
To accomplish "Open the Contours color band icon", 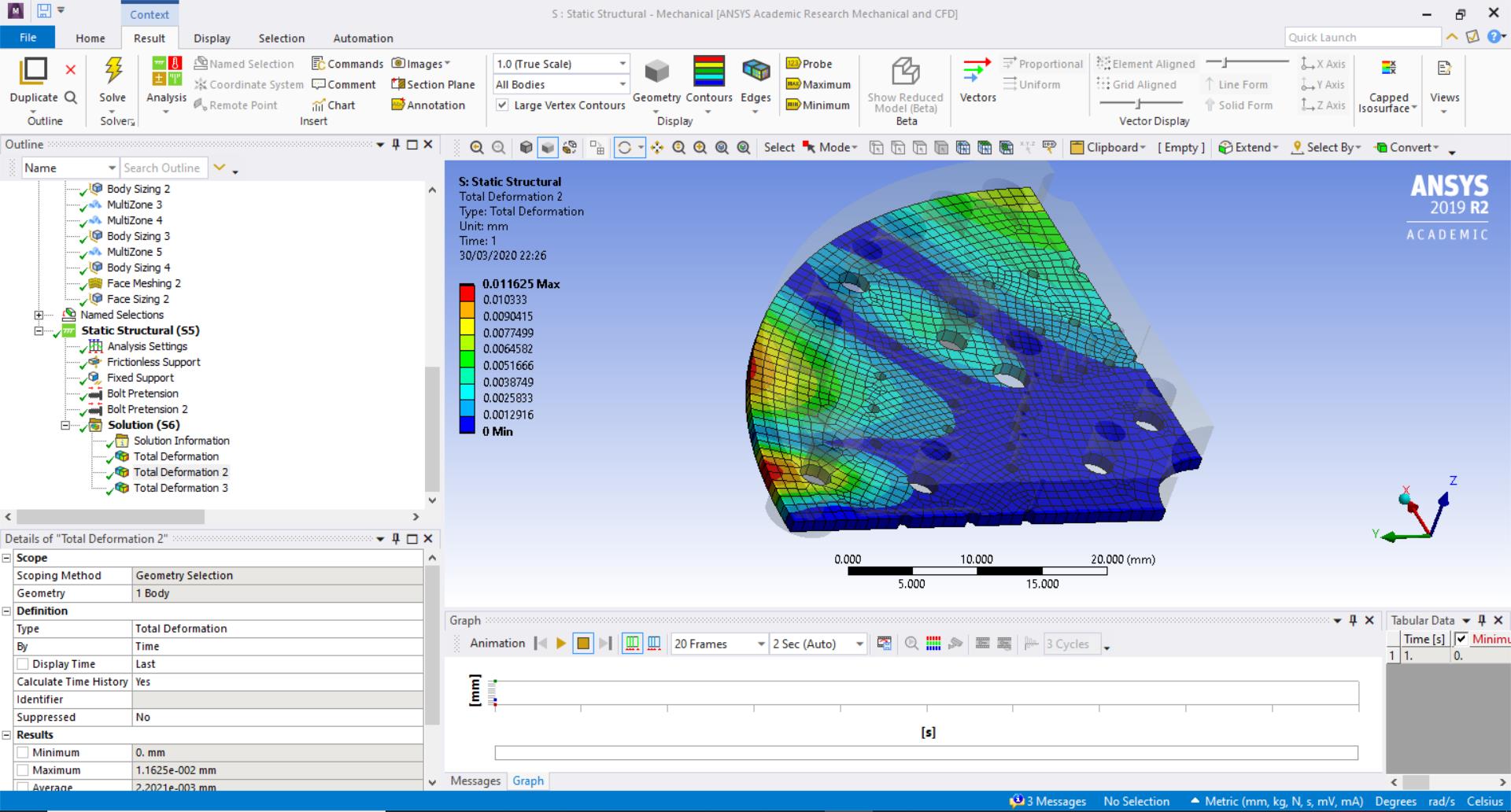I will coord(708,71).
